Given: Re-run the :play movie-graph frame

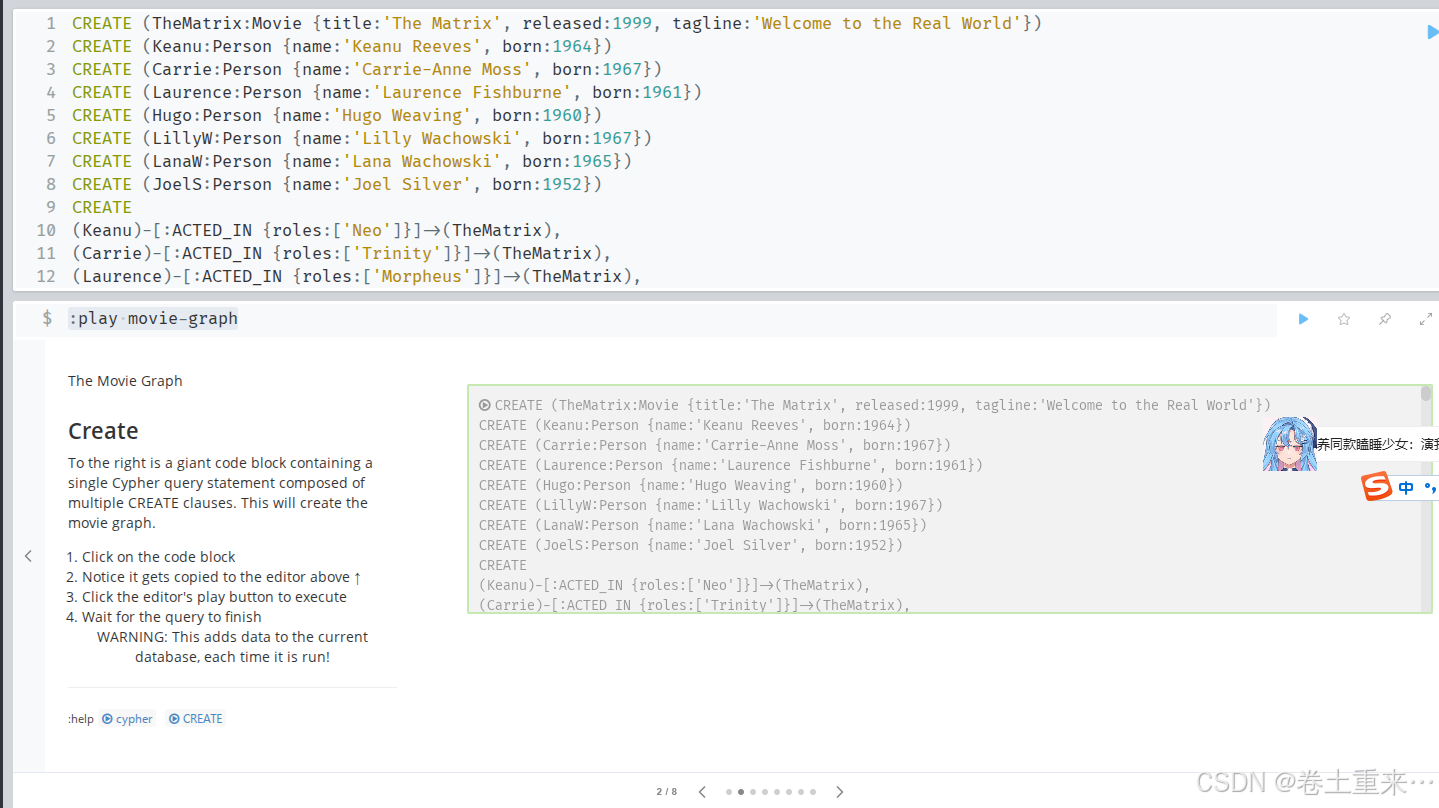Looking at the screenshot, I should point(1303,319).
